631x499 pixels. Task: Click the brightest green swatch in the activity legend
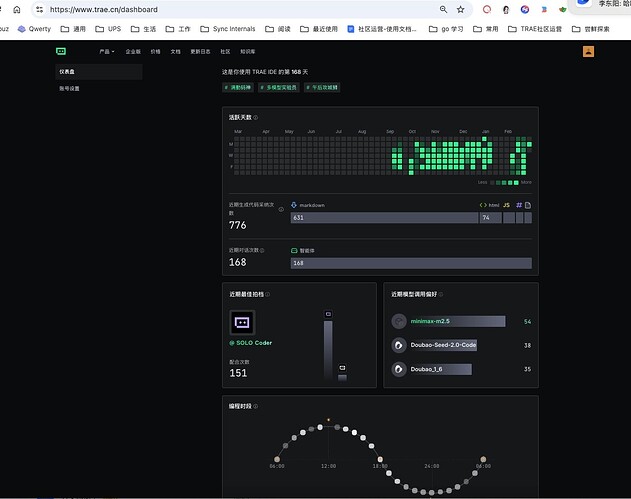[516, 183]
